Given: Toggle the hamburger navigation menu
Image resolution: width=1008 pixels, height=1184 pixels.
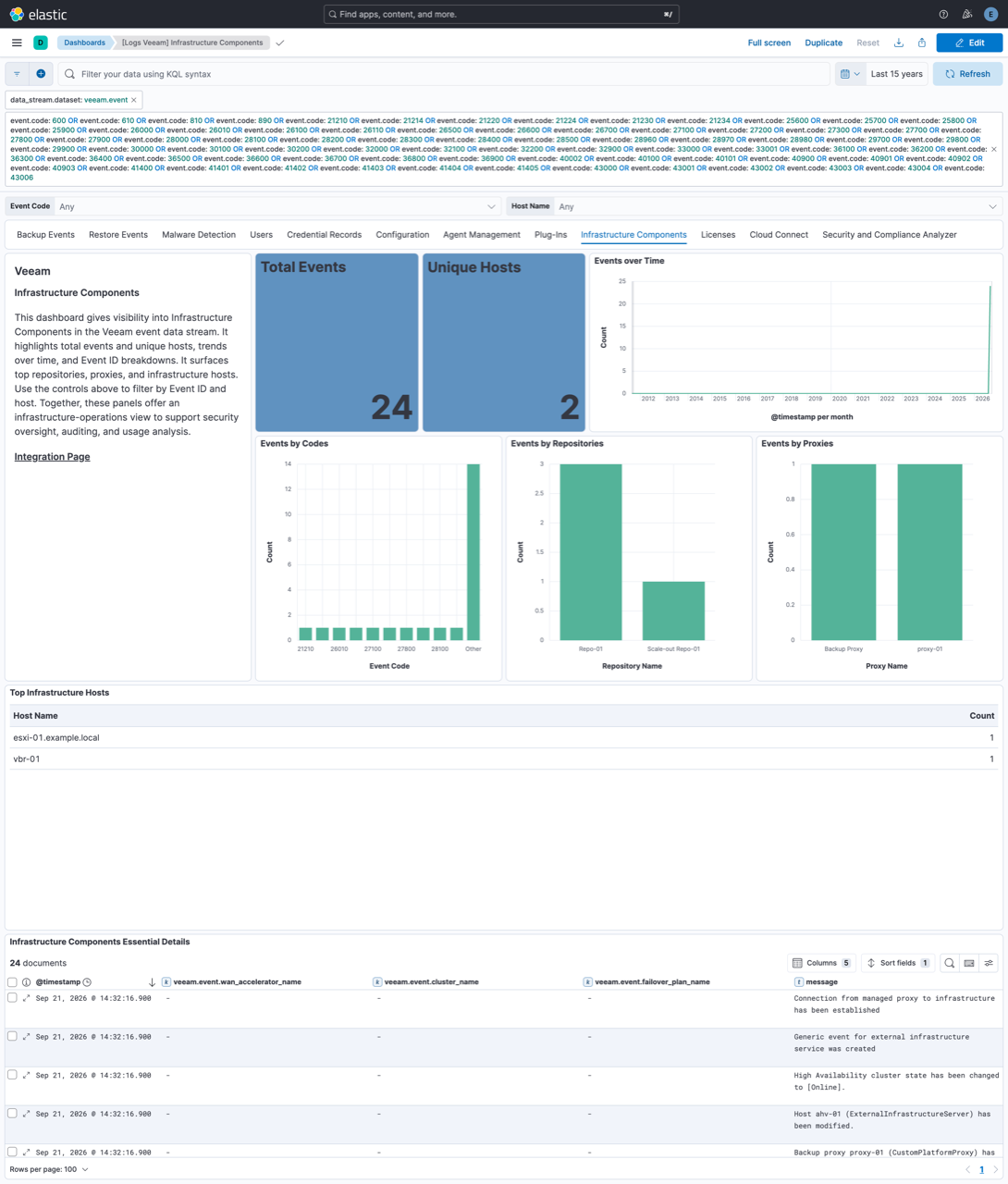Looking at the screenshot, I should [x=17, y=43].
